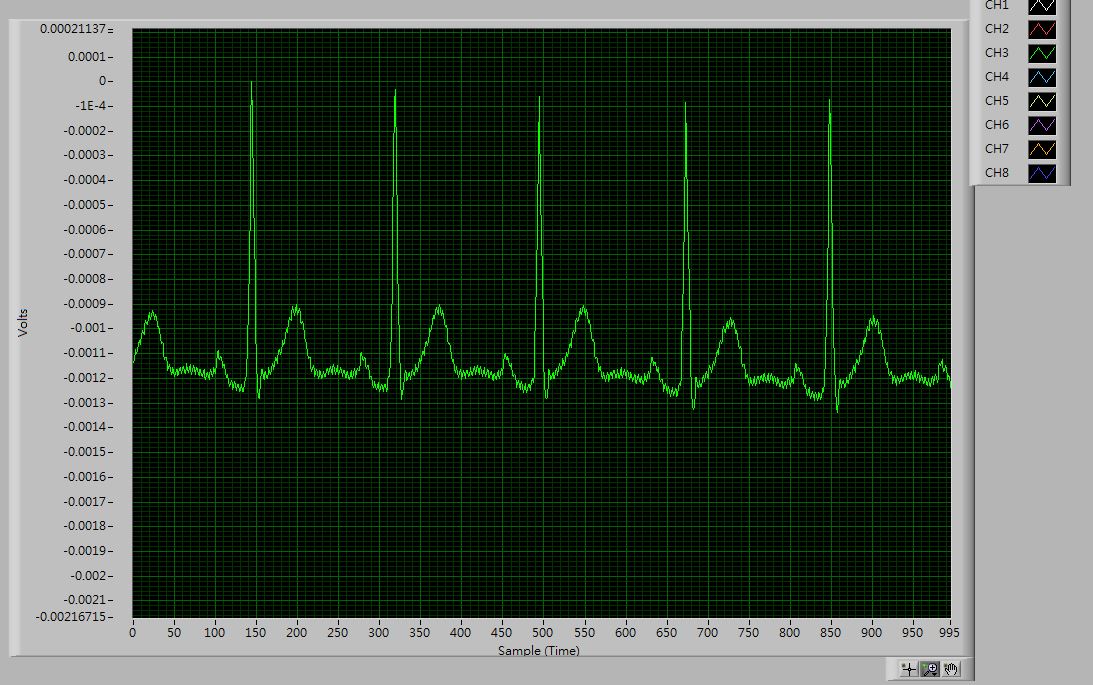Open the CH1 plot style swatch
Viewport: 1093px width, 685px height.
click(1042, 7)
